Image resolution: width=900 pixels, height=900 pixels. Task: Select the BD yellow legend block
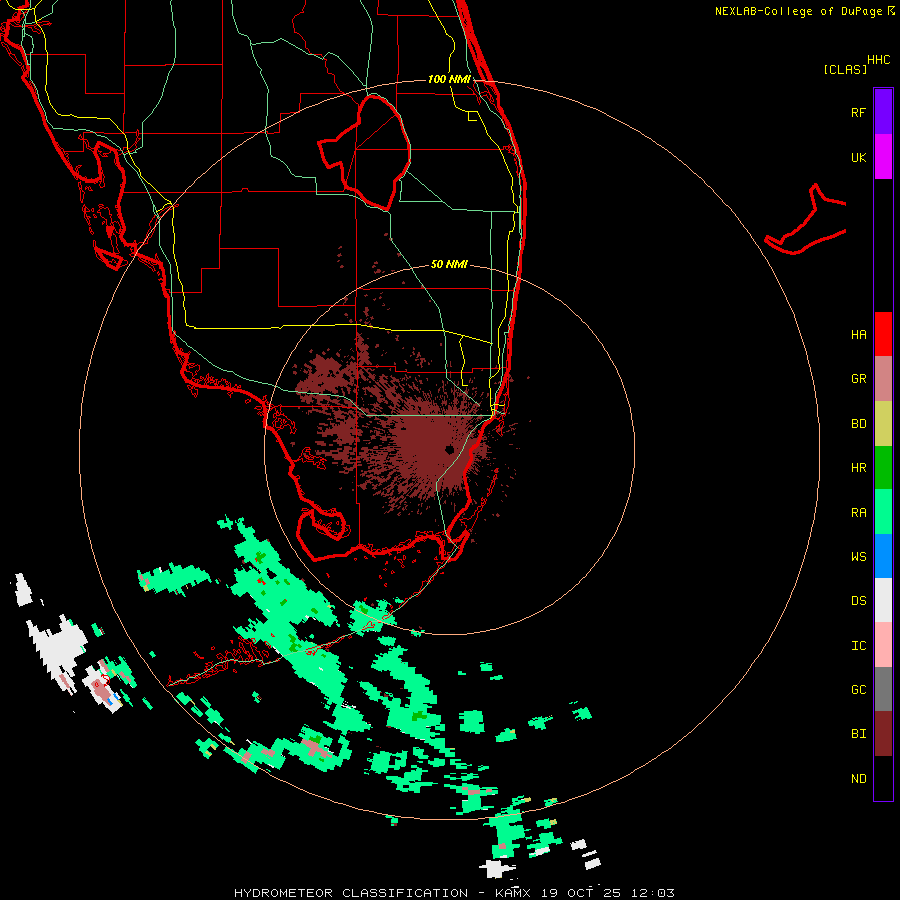tap(883, 424)
